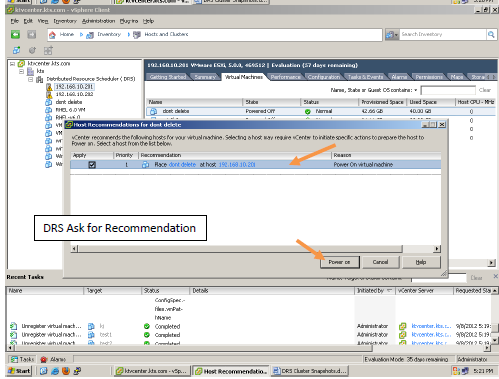Click Clear next to the VM filter box
The height and width of the screenshot is (379, 499).
pos(485,90)
